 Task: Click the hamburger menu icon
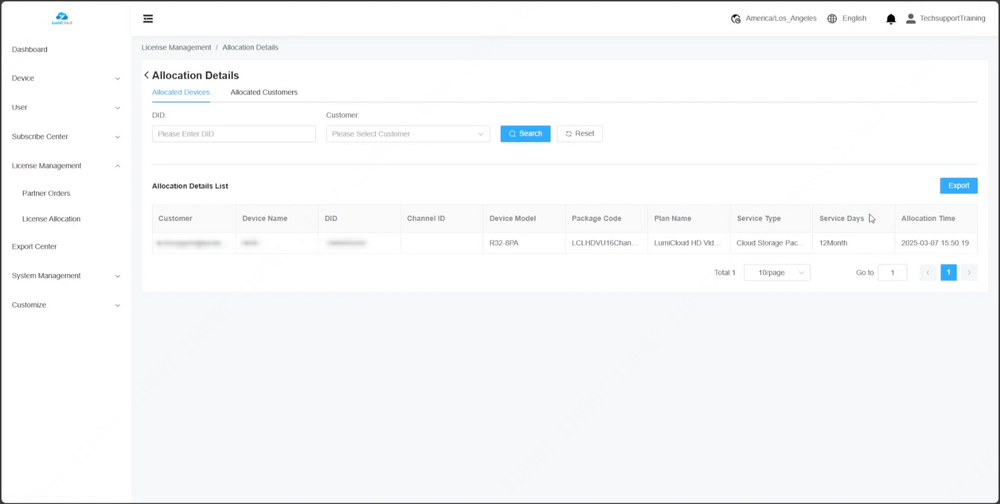pos(148,19)
